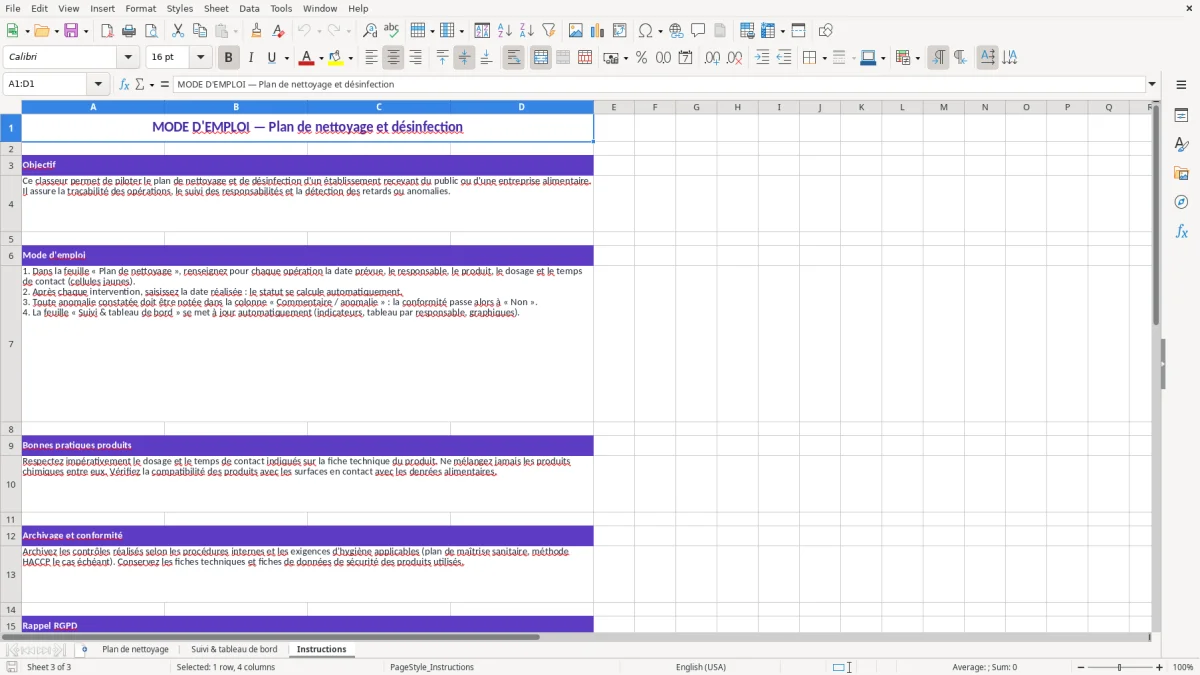Open the Font Size dropdown
Screen dimensions: 1200x675
coord(200,58)
